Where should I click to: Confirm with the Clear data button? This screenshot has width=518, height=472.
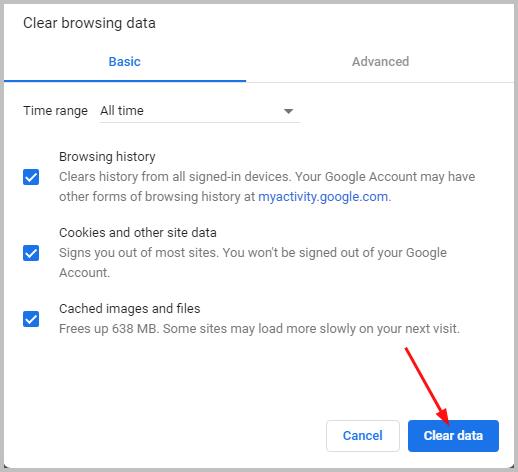click(453, 436)
